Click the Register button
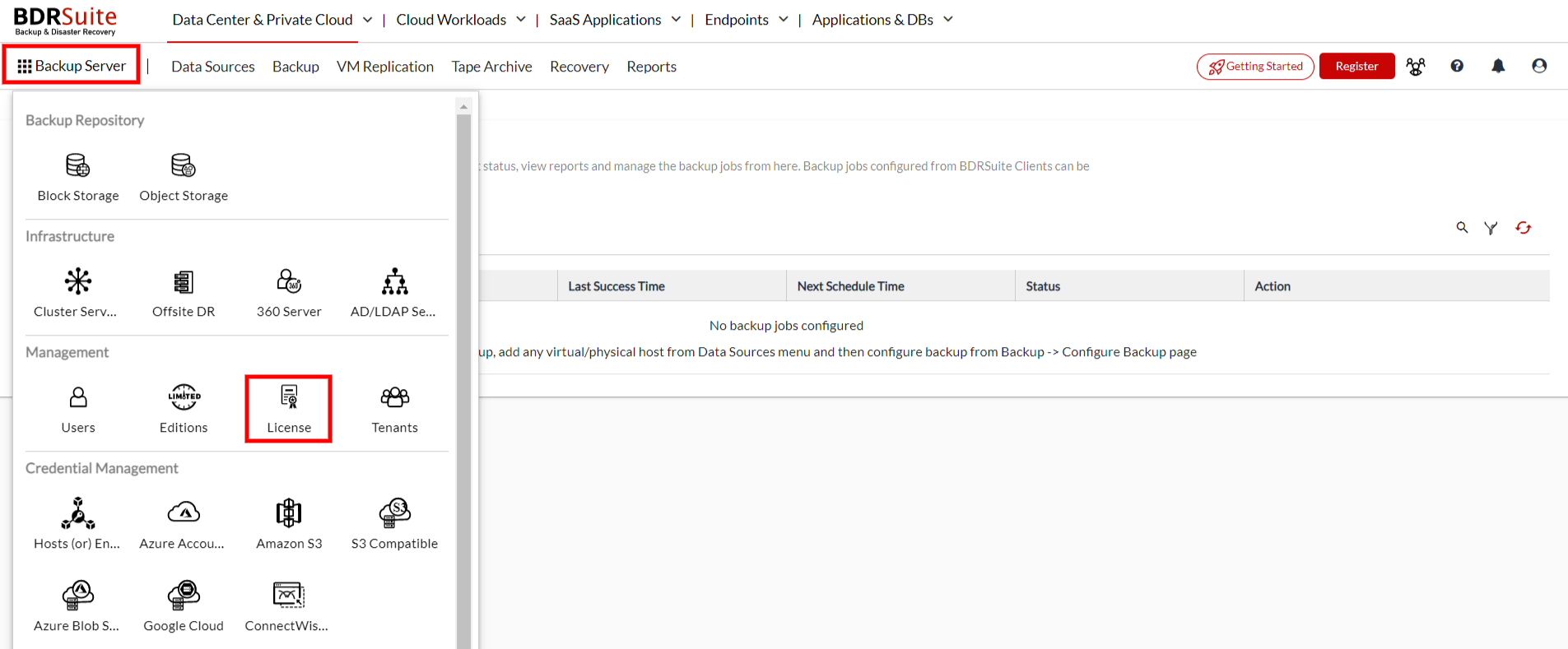Image resolution: width=1568 pixels, height=649 pixels. click(1356, 66)
